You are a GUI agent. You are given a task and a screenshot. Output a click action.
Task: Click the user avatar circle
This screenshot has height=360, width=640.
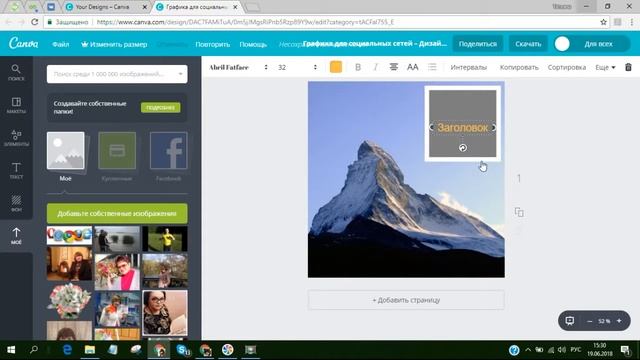coord(562,44)
